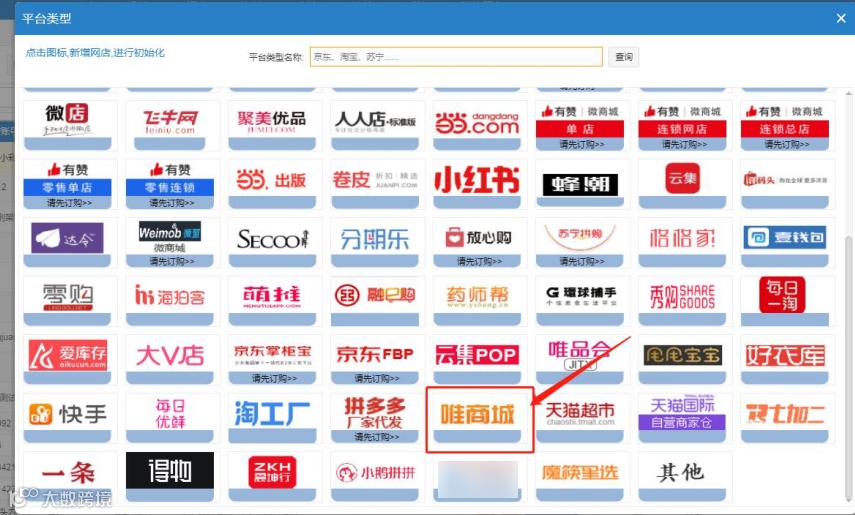855x515 pixels.
Task: Click 请先订购>> under 放心购
Action: pos(479,261)
